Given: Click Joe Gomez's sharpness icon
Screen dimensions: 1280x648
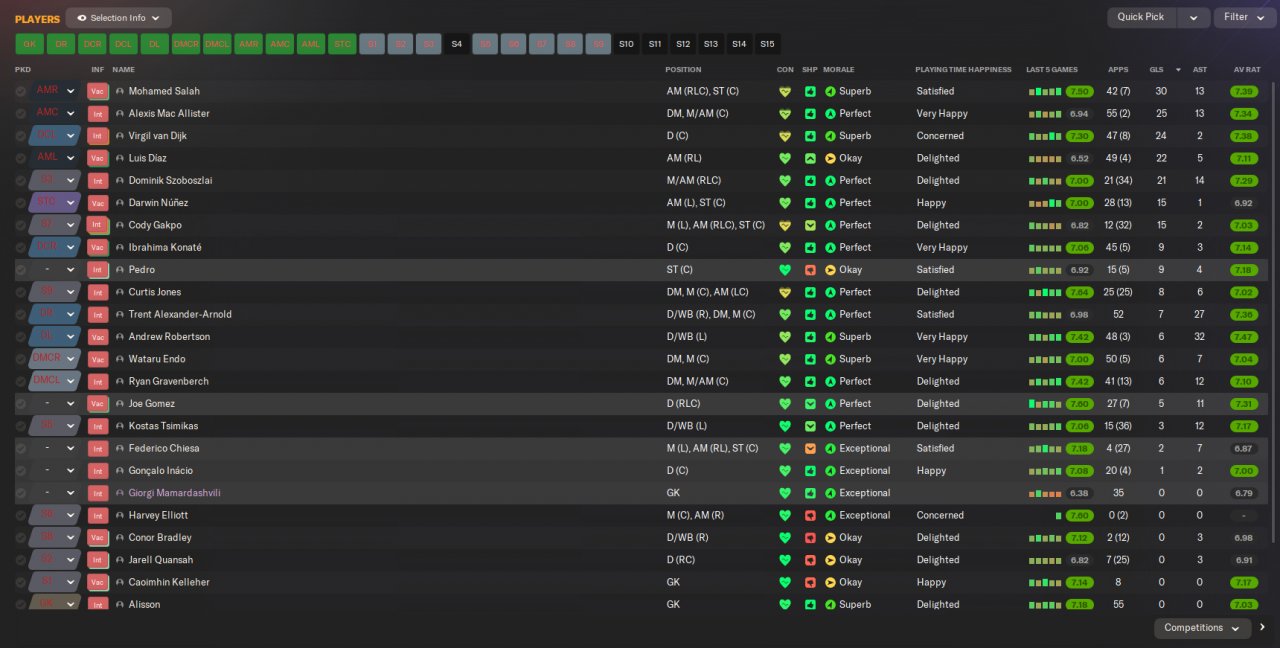Looking at the screenshot, I should 810,404.
